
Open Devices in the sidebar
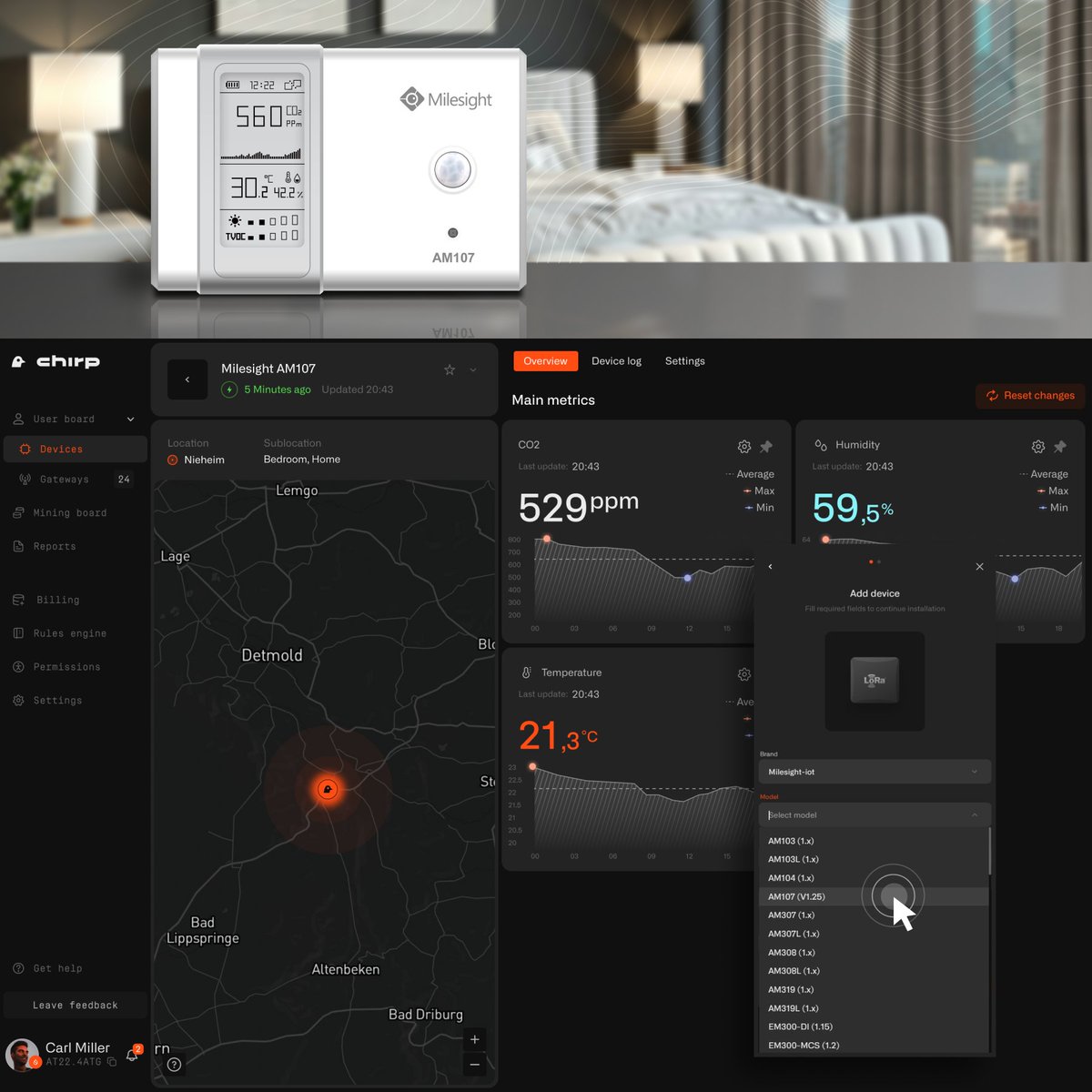click(75, 449)
